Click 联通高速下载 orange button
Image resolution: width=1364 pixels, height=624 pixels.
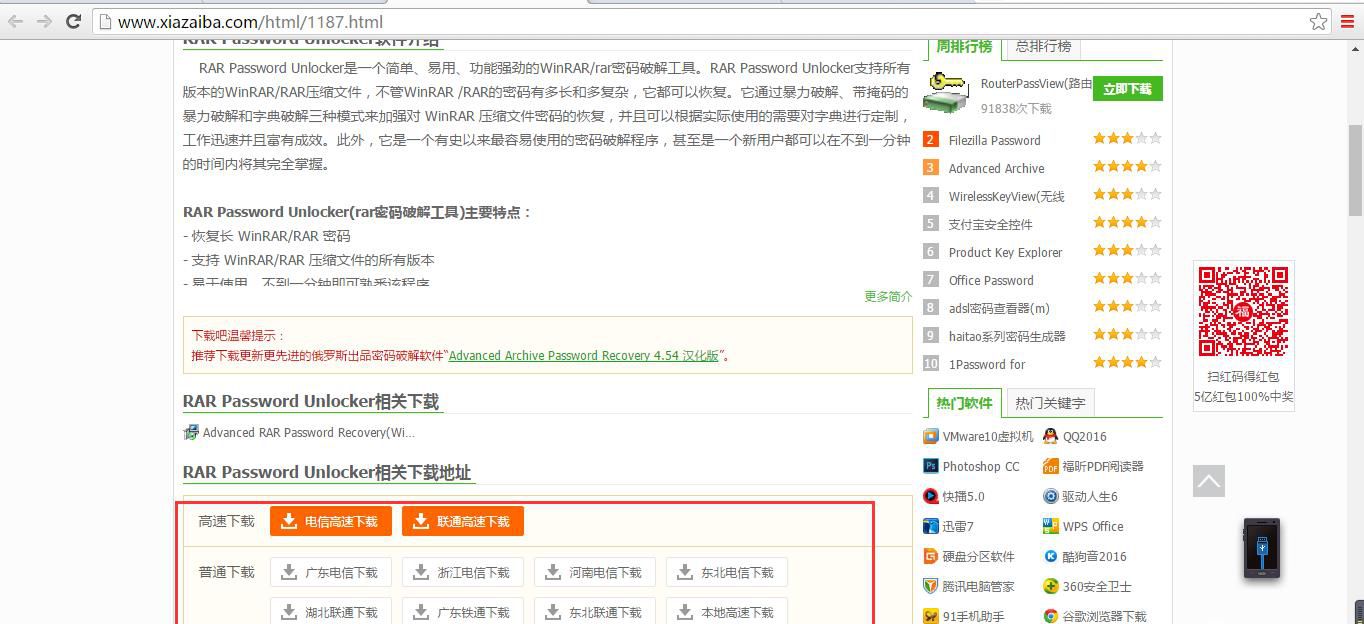pos(463,521)
